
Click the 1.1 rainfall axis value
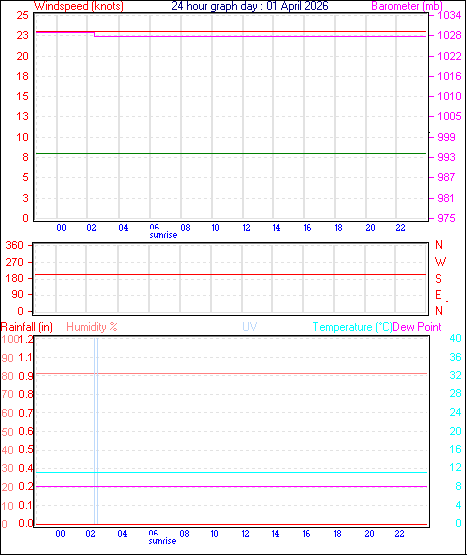point(26,357)
